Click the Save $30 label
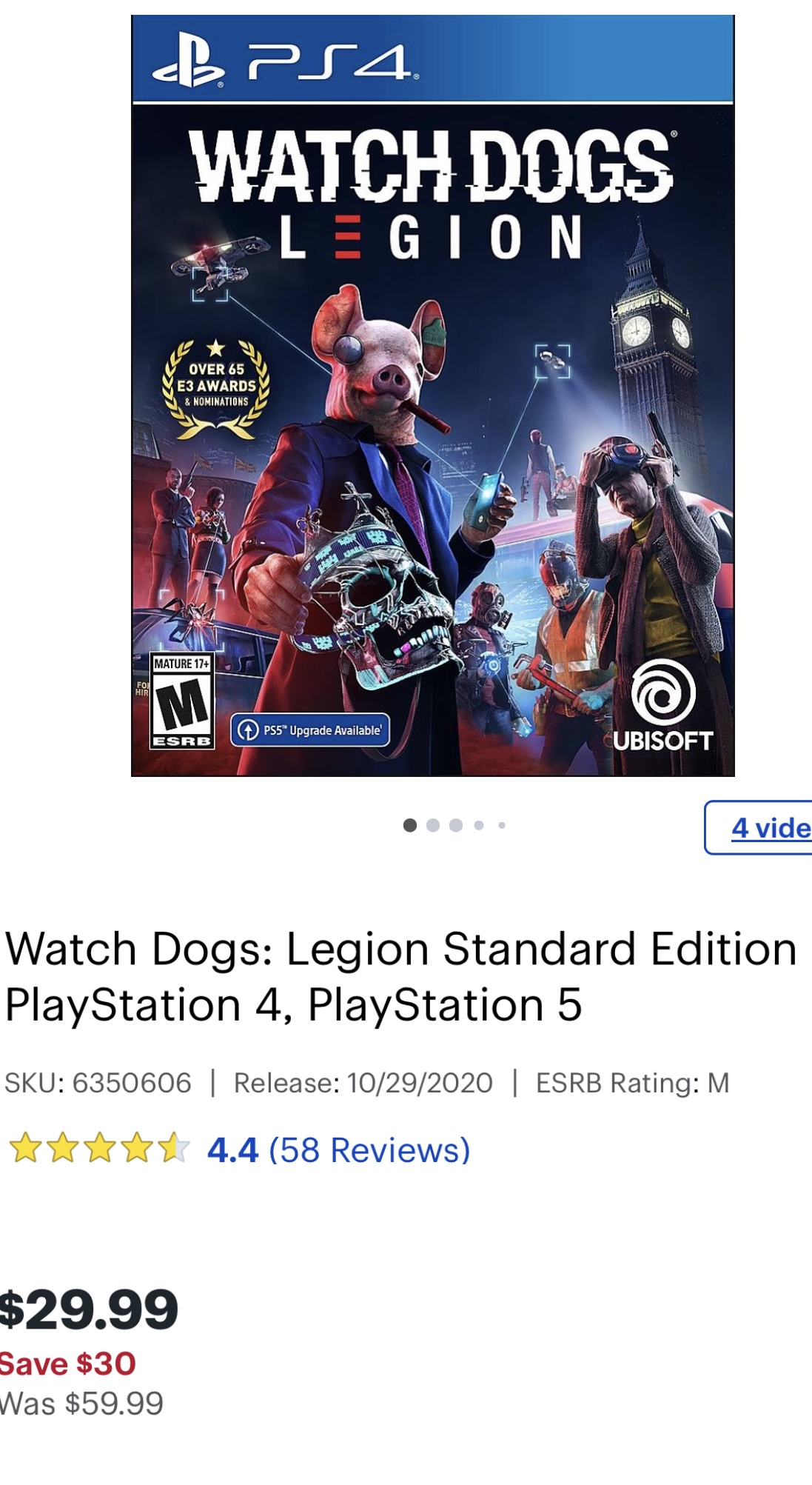 pyautogui.click(x=67, y=1364)
